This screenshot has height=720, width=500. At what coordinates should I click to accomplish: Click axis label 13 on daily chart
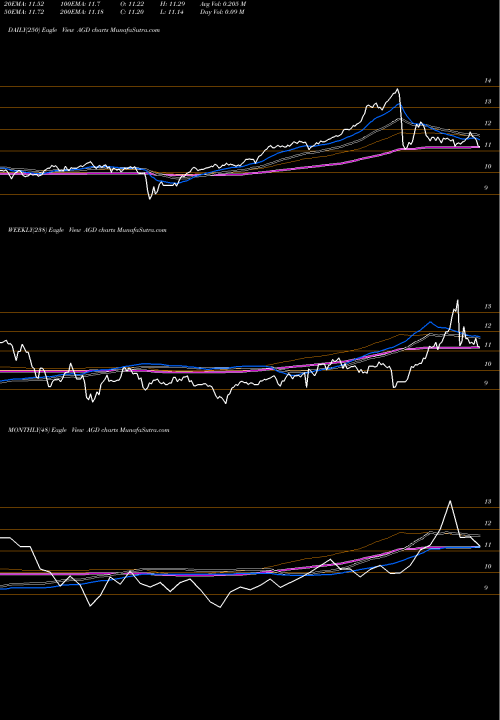pyautogui.click(x=488, y=102)
